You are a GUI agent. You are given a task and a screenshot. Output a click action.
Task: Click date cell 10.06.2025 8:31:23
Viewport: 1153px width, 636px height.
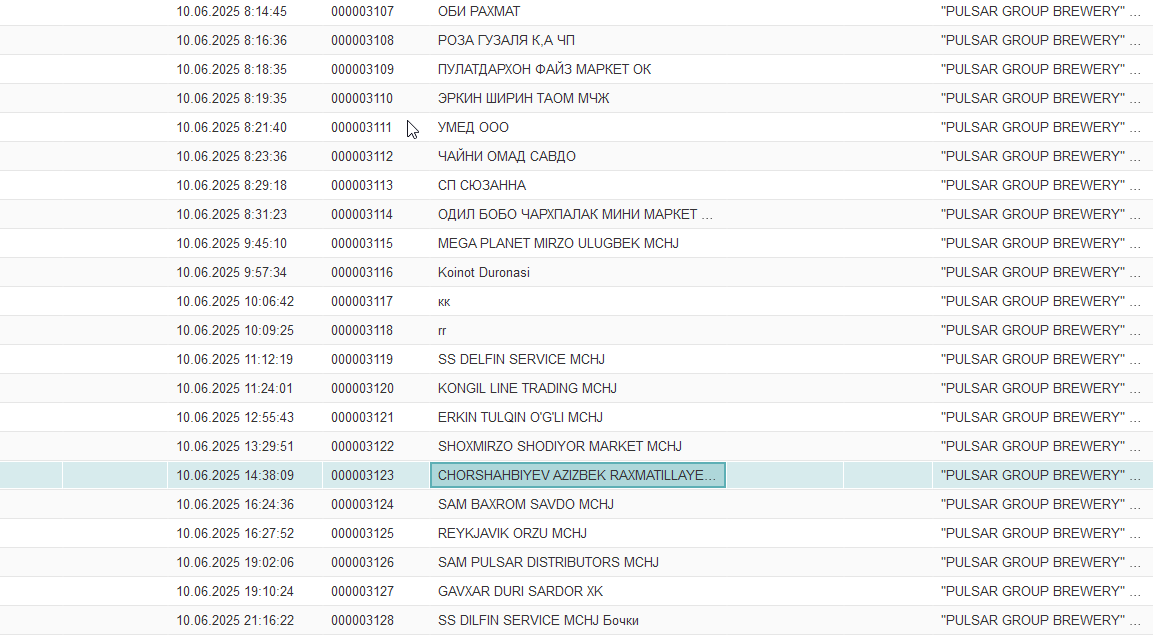tap(232, 215)
